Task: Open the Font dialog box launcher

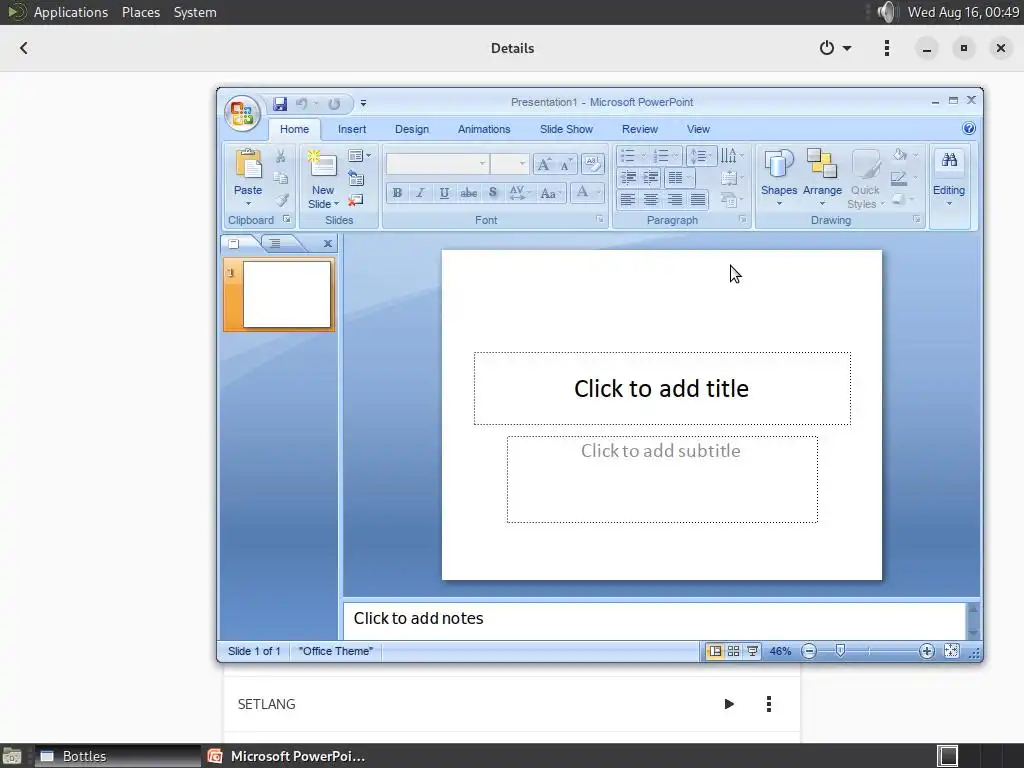Action: (x=600, y=219)
